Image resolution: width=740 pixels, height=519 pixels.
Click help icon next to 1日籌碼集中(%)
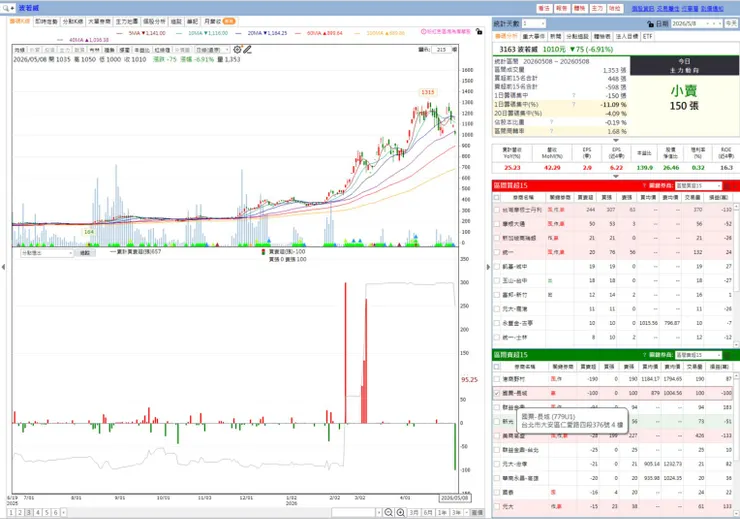click(x=574, y=104)
